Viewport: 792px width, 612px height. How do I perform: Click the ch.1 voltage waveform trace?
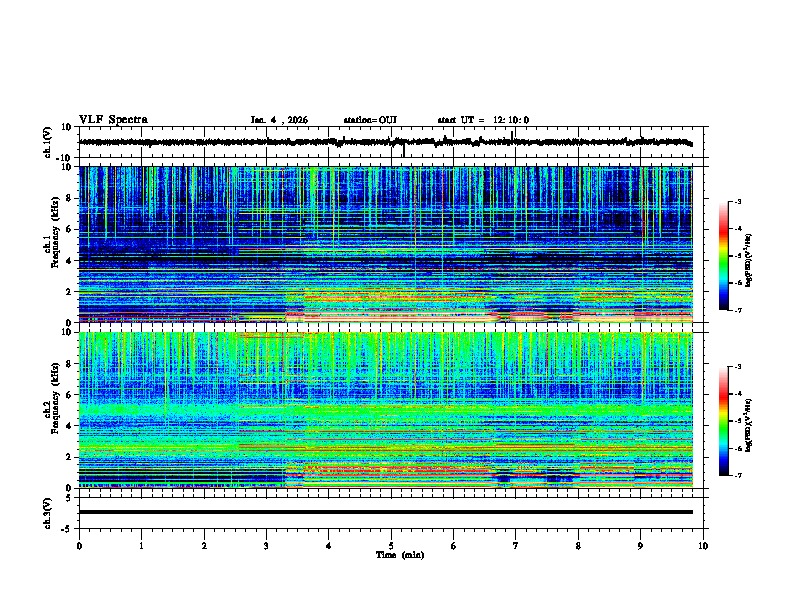385,142
